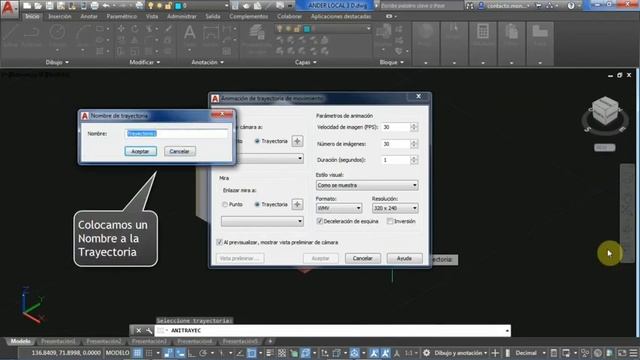Click the Vista preliminar button

pyautogui.click(x=240, y=258)
